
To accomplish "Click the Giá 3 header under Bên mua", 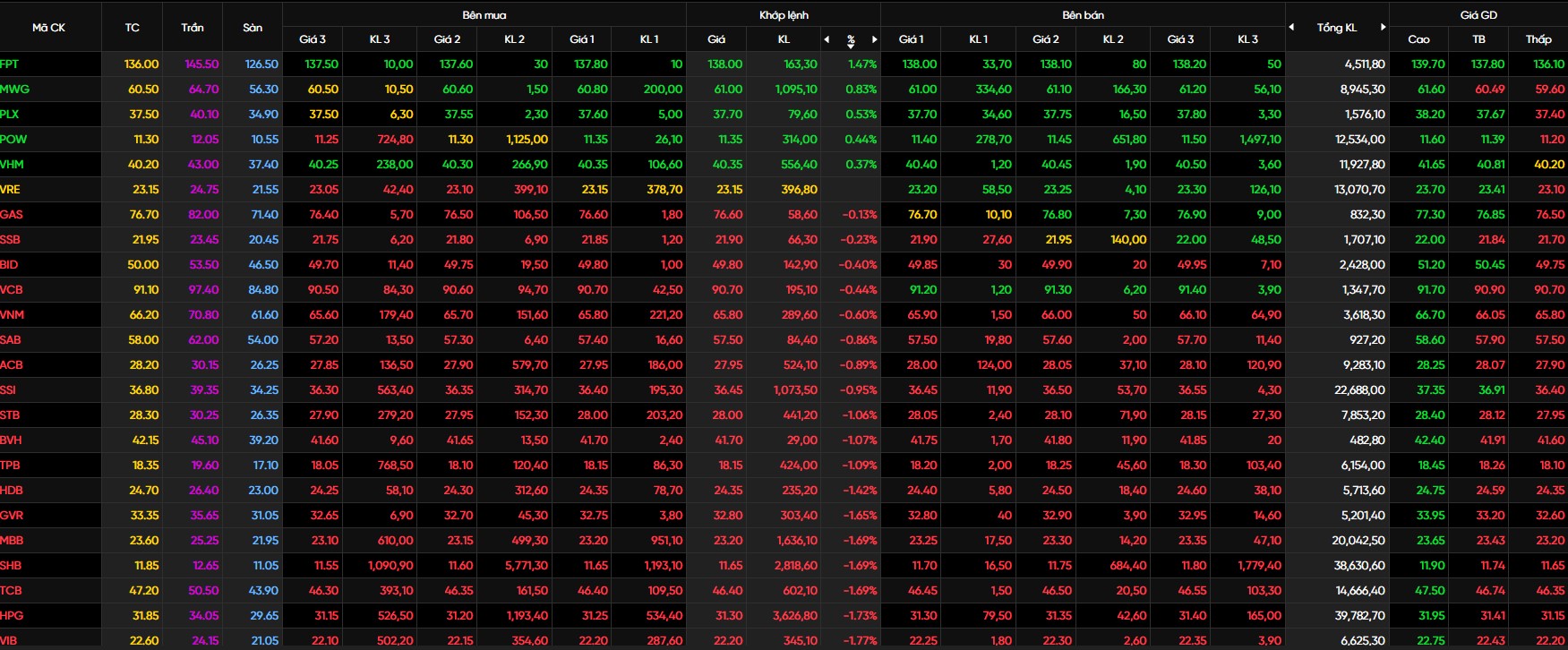I will (313, 39).
